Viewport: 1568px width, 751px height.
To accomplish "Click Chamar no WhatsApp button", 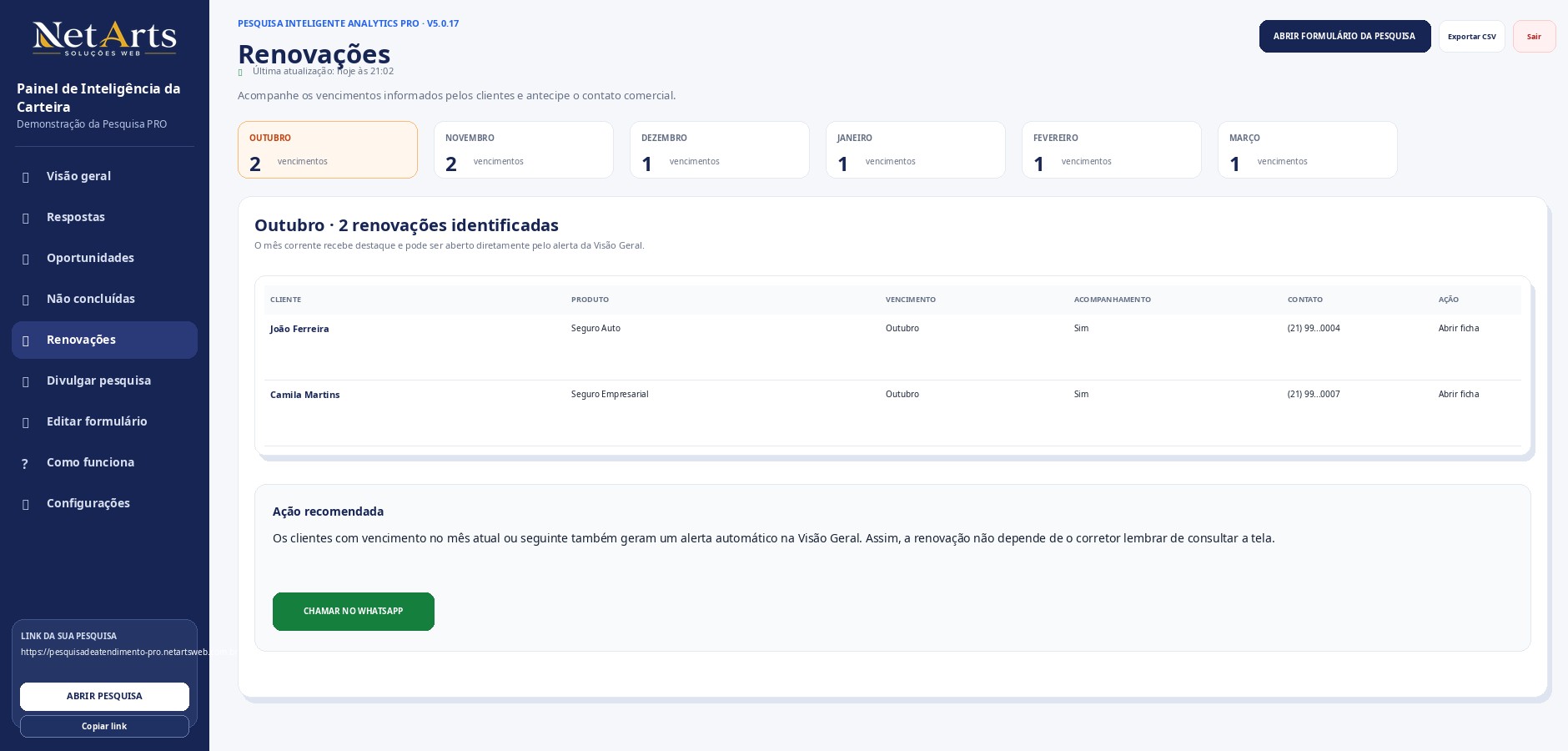I will 354,612.
